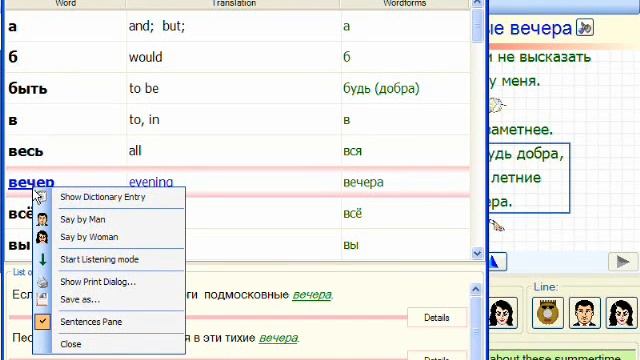
Task: Sort by the Translation column header
Action: (233, 4)
